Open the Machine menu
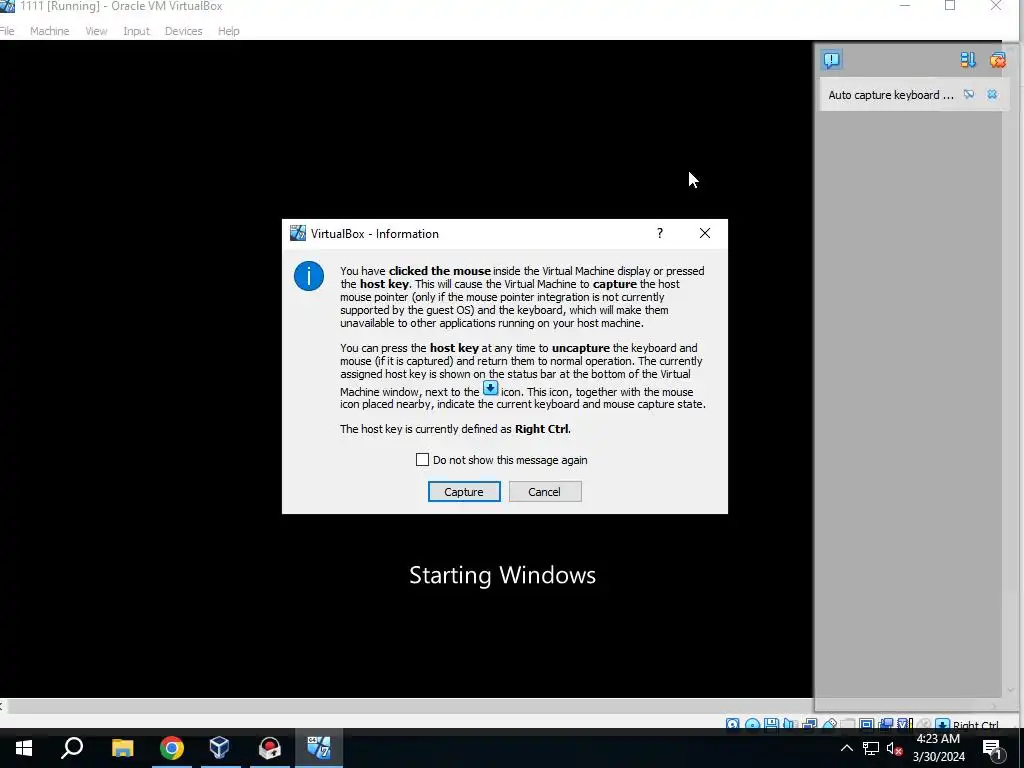This screenshot has width=1024, height=768. tap(49, 31)
